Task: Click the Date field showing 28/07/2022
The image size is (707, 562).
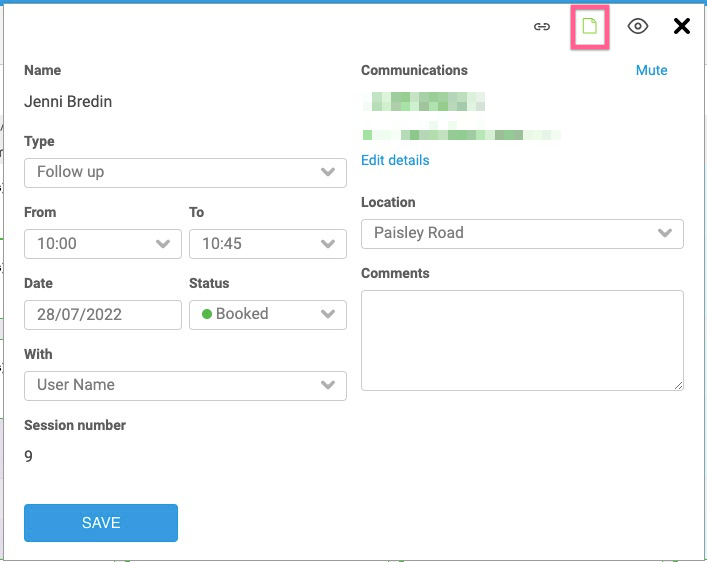Action: 102,314
